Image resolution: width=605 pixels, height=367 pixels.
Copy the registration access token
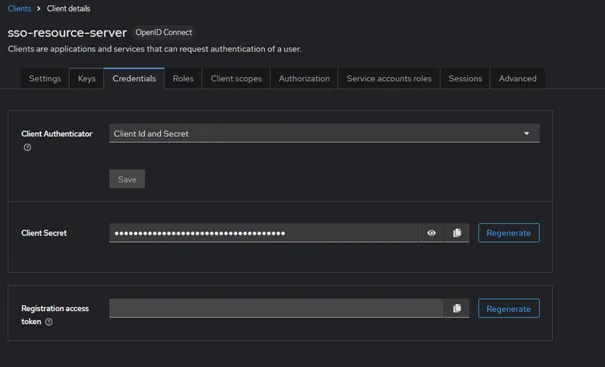[457, 308]
